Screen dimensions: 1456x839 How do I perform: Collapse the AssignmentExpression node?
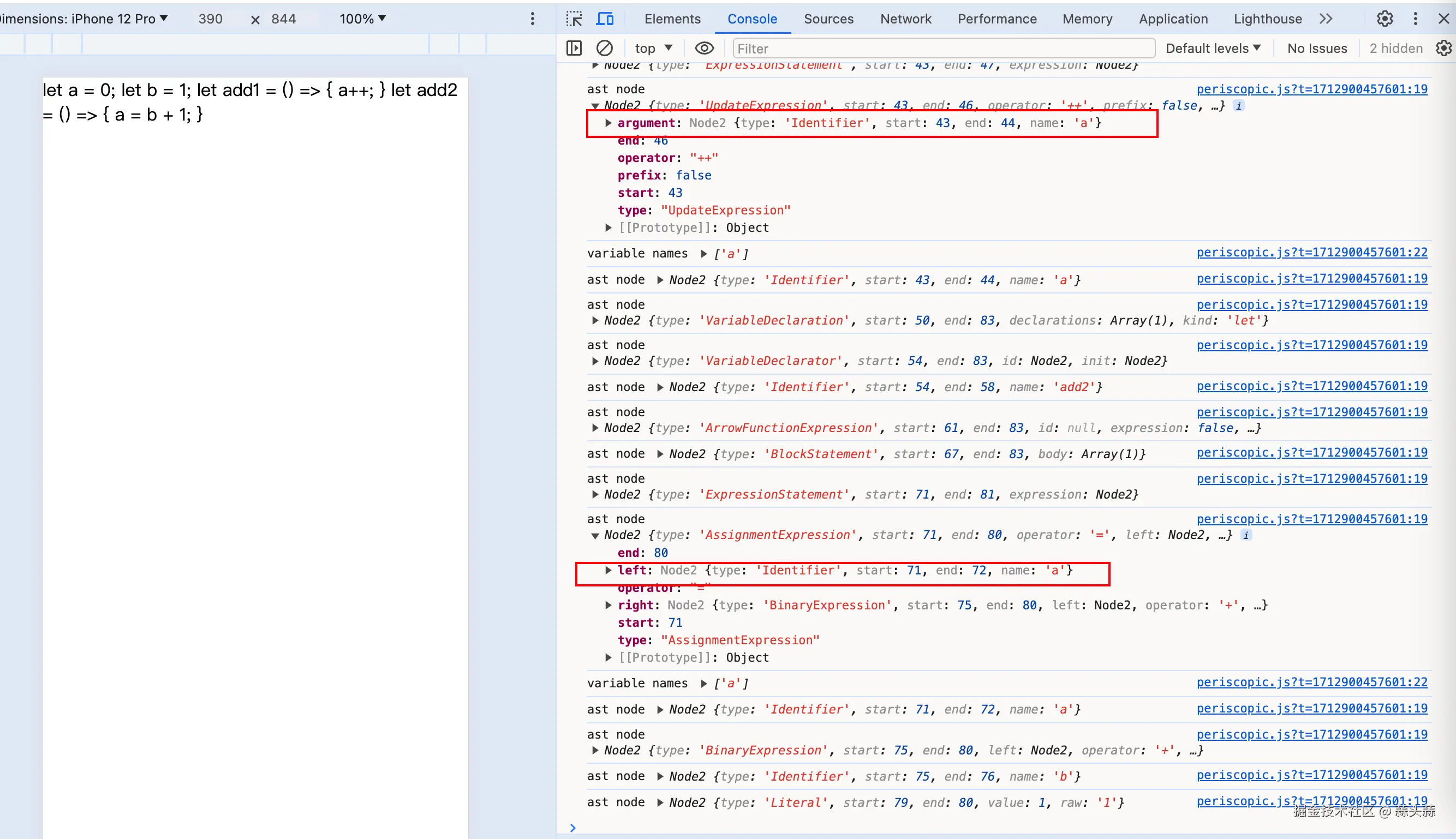pos(595,536)
